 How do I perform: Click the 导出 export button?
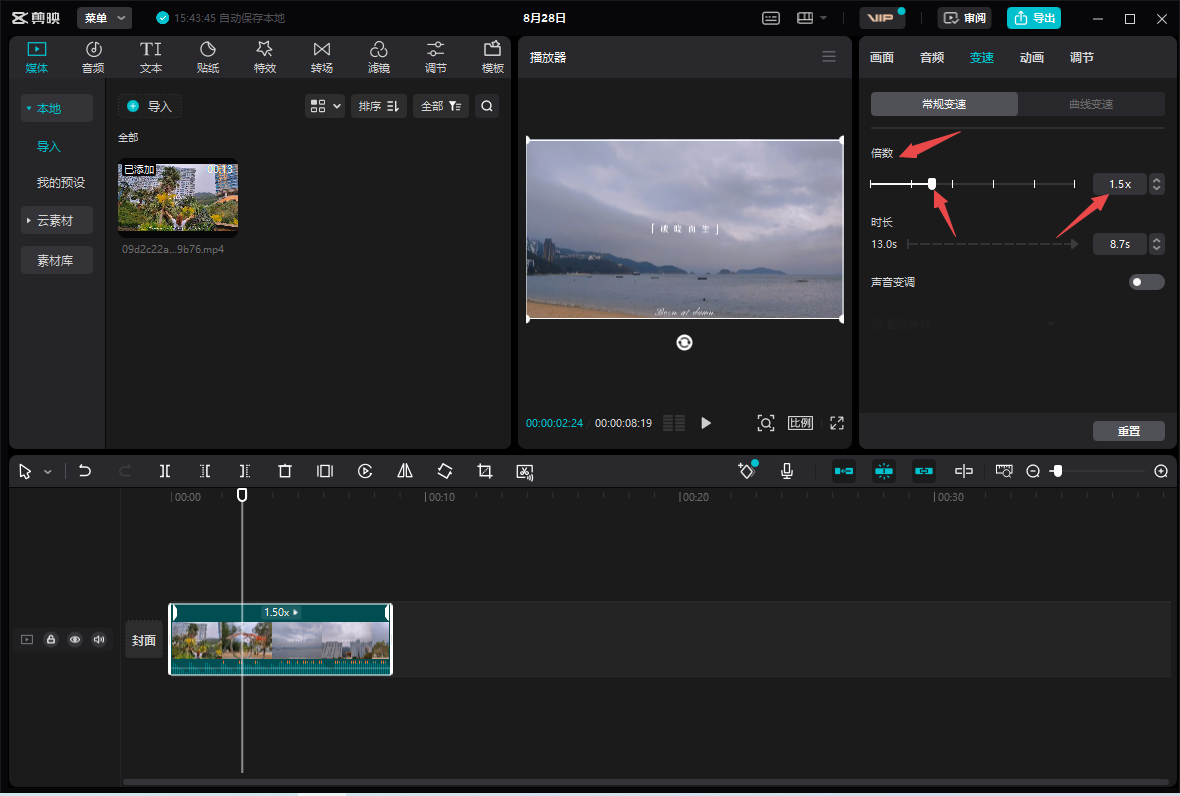click(x=1034, y=18)
